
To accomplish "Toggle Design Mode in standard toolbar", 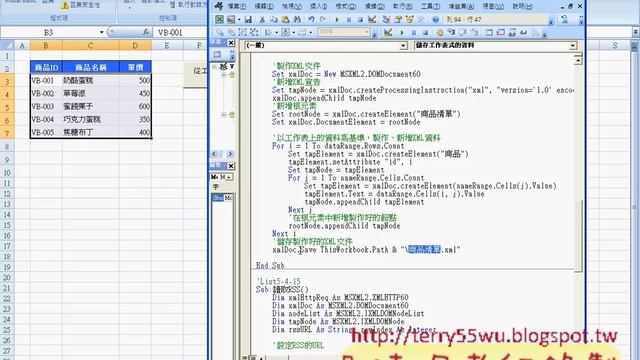I will tap(372, 19).
